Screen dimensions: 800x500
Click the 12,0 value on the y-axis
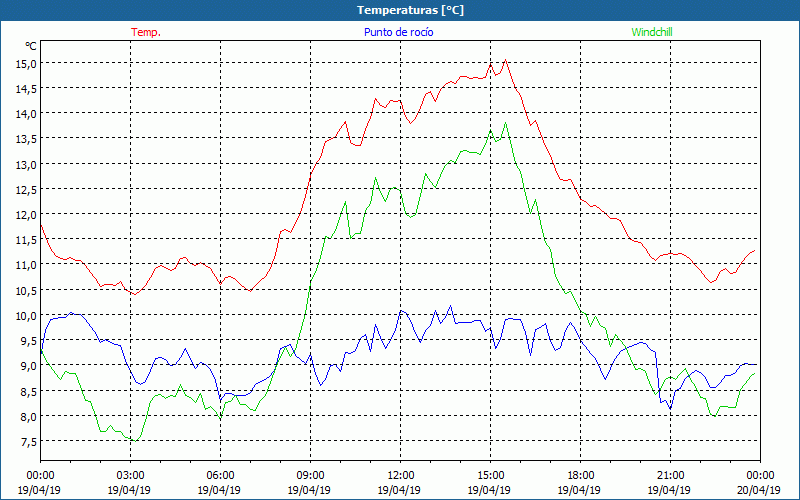point(27,215)
